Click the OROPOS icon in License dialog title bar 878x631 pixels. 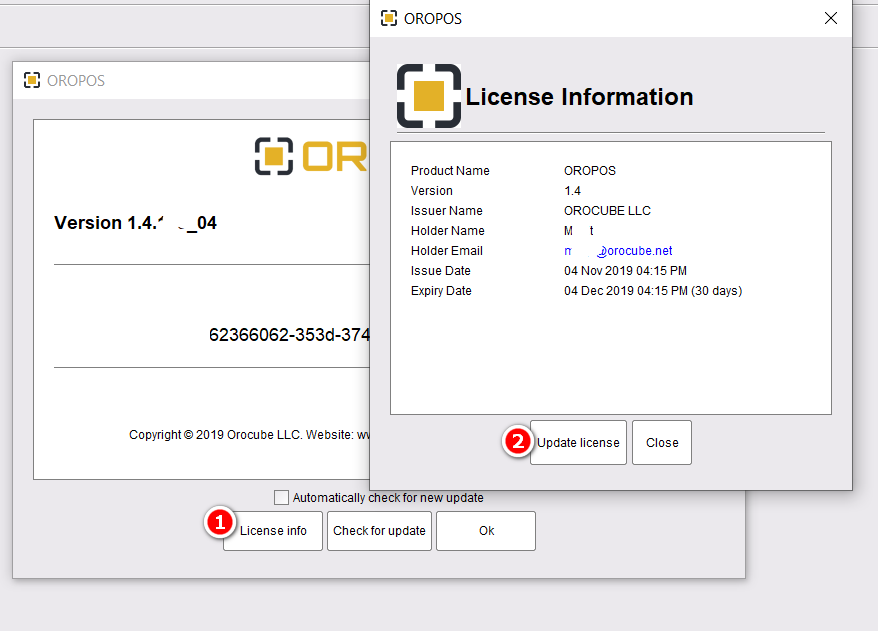(389, 18)
